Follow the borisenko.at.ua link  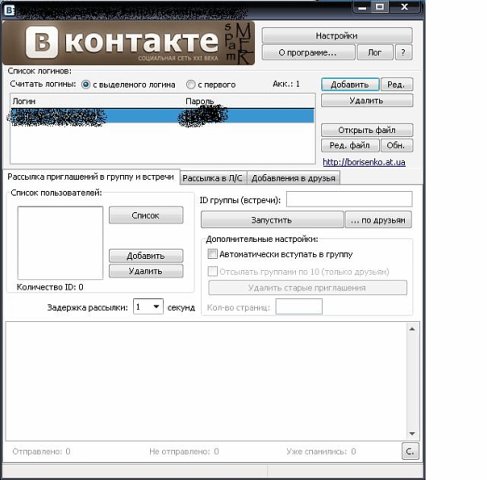pos(364,162)
